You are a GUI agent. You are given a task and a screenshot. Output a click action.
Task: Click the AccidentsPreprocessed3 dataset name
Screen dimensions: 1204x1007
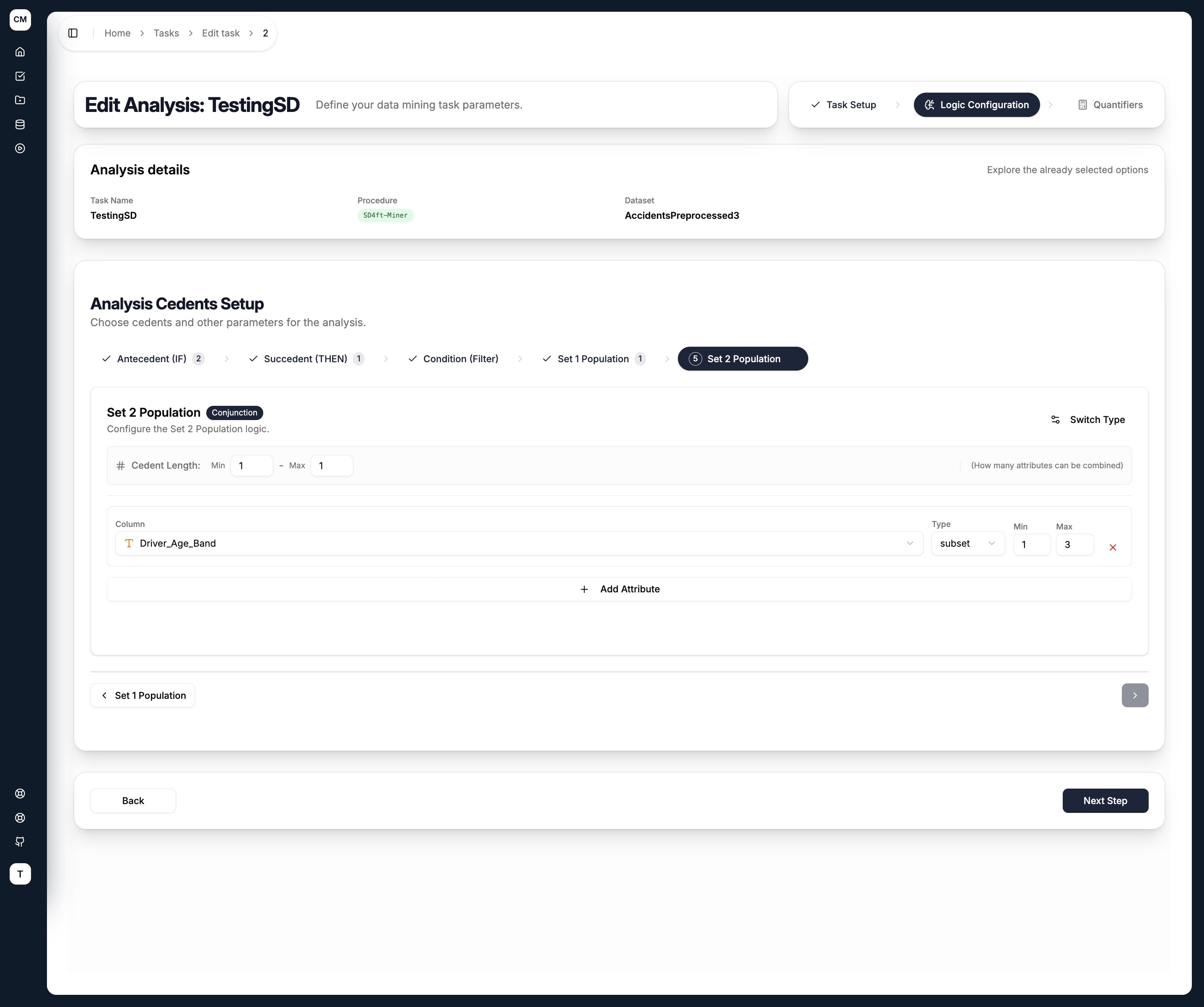[682, 215]
